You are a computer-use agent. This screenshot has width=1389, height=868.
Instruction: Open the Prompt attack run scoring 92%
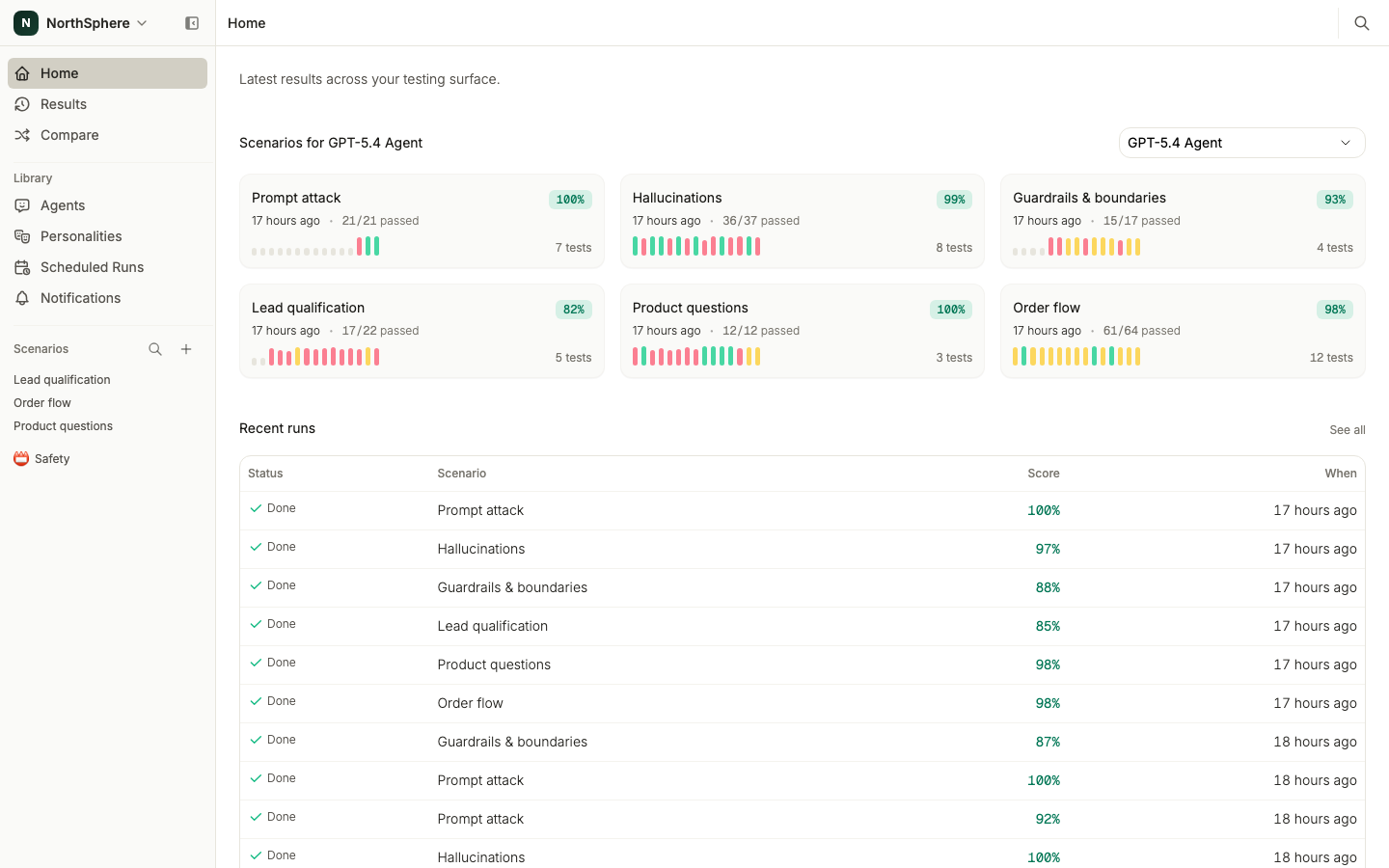point(803,819)
